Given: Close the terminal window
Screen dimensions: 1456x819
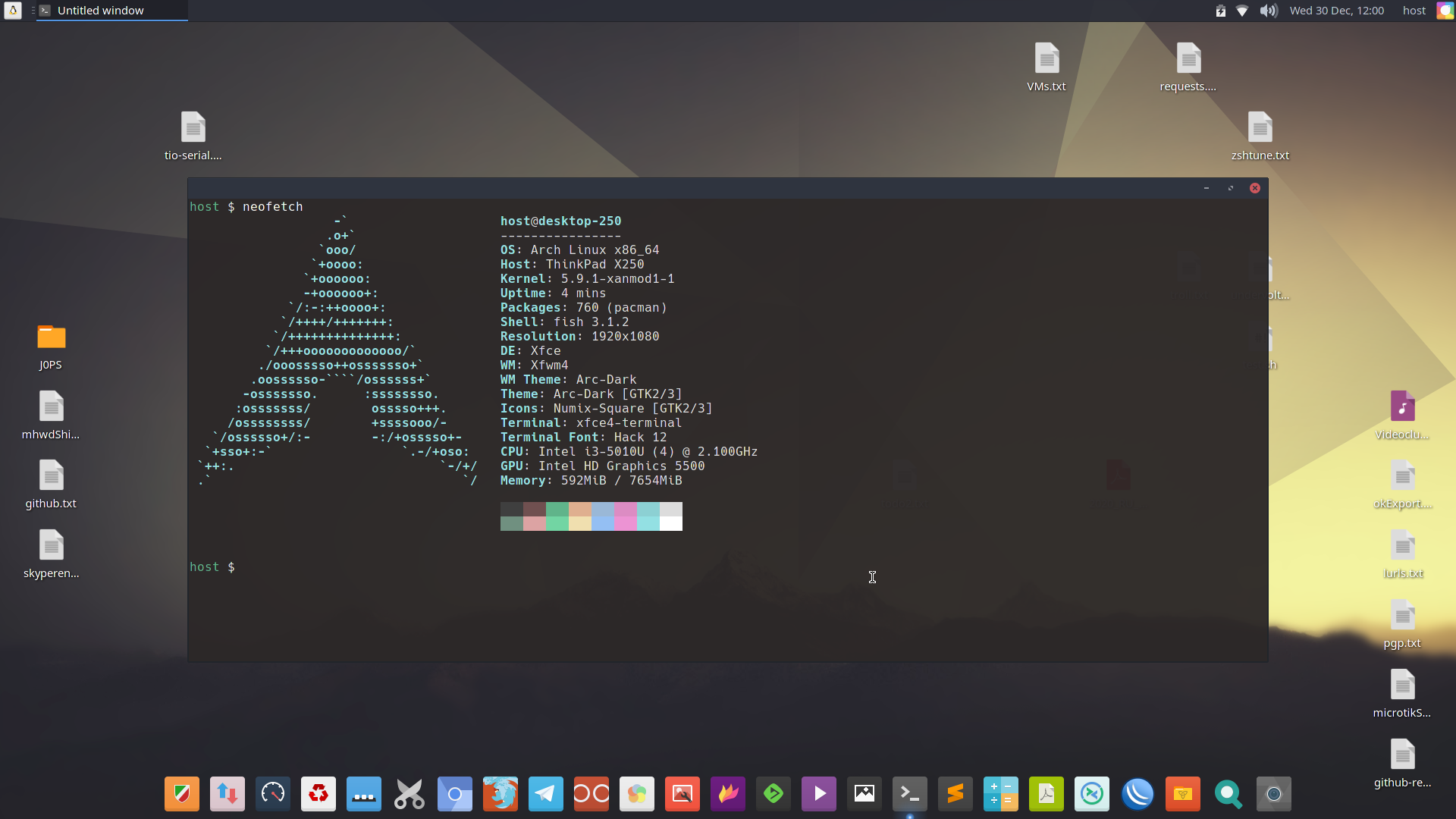Looking at the screenshot, I should (1255, 188).
